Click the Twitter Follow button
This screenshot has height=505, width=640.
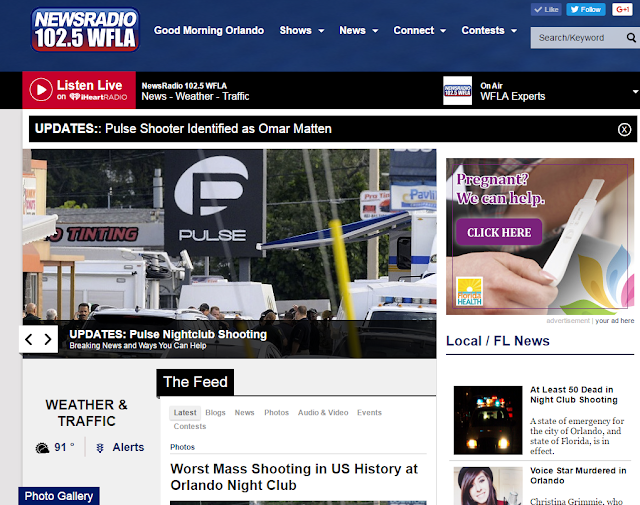click(x=586, y=9)
